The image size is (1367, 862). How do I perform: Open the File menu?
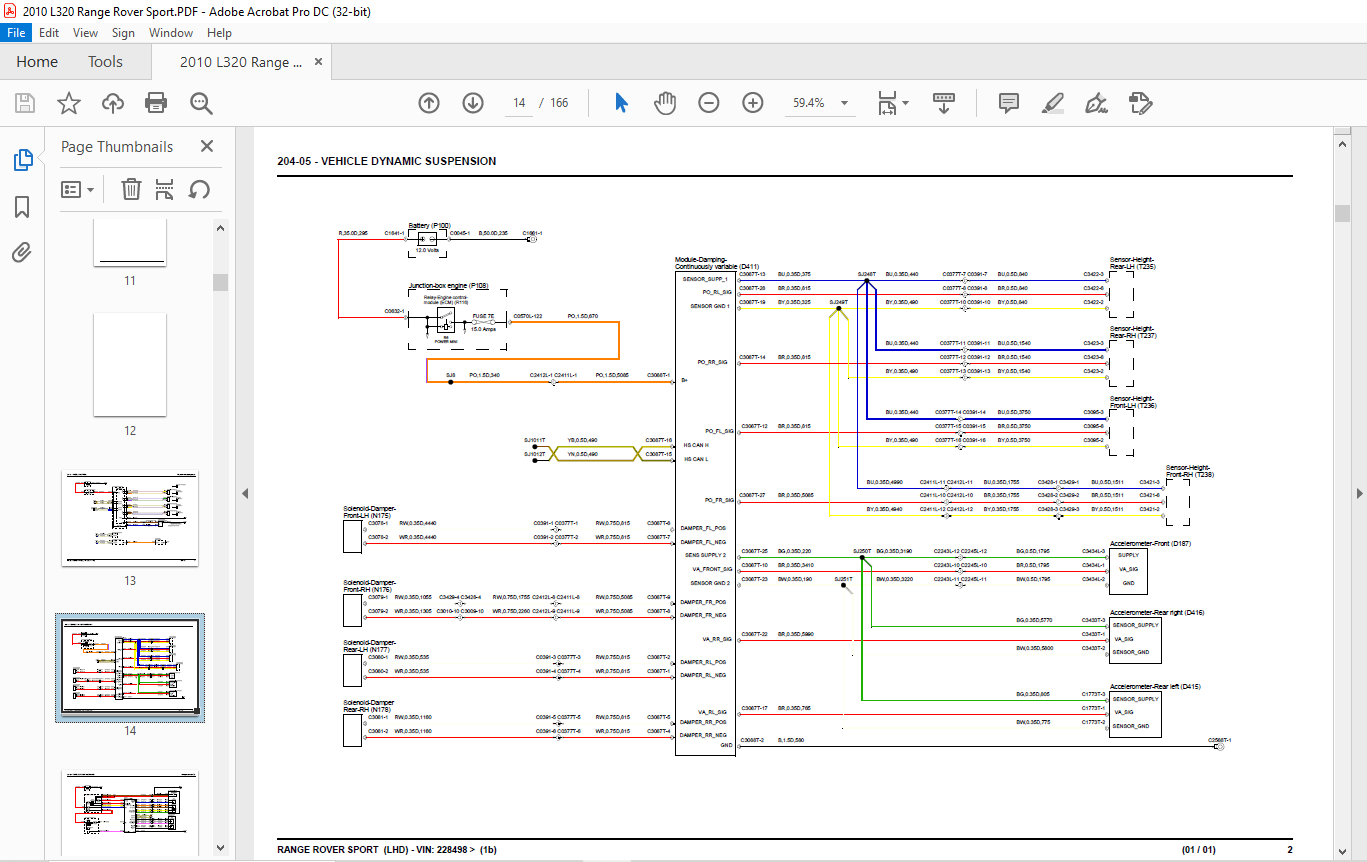pyautogui.click(x=17, y=33)
